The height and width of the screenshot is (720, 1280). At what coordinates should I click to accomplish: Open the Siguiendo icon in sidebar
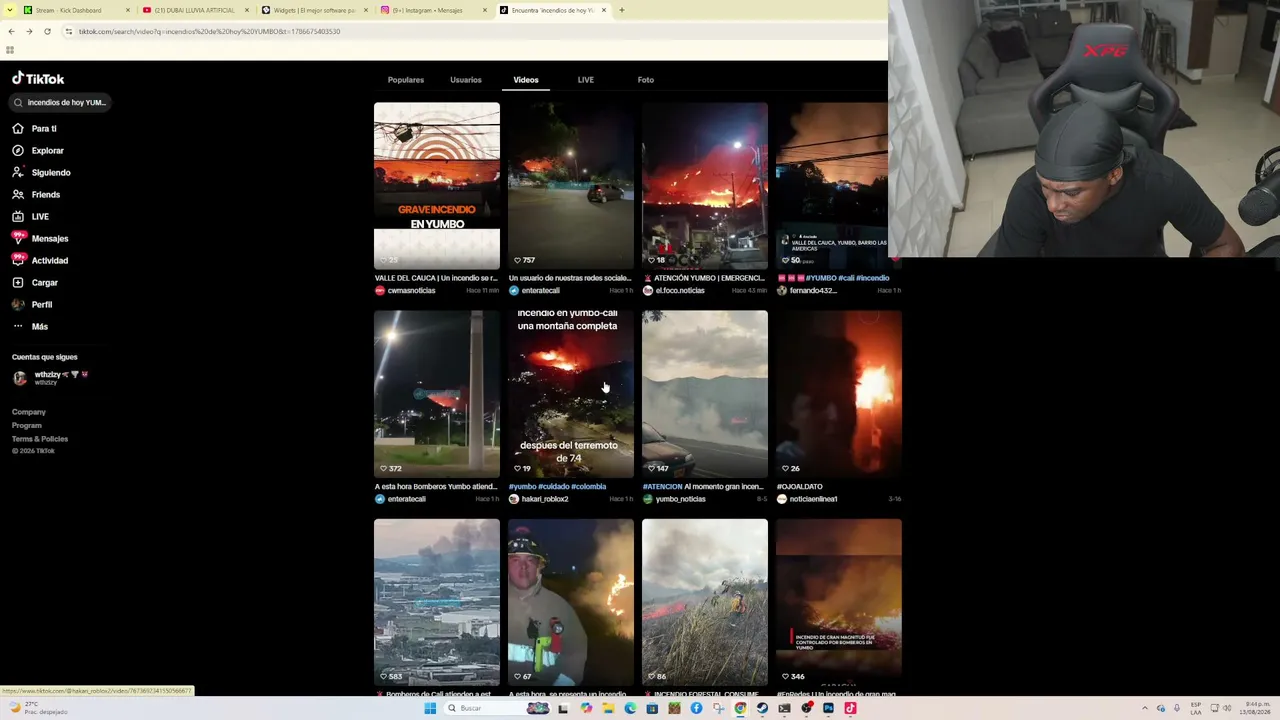point(18,172)
